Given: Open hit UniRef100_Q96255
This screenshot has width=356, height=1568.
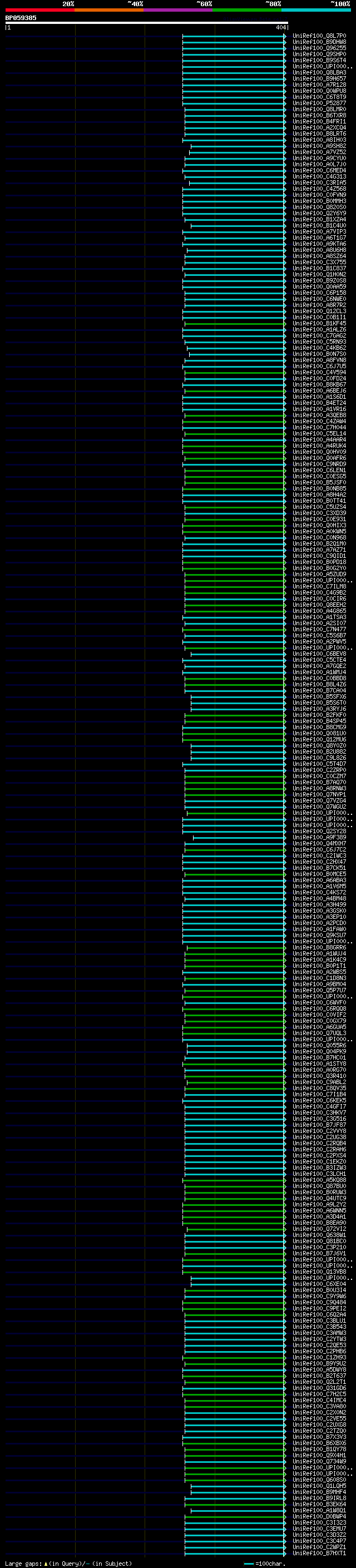Looking at the screenshot, I should point(319,48).
